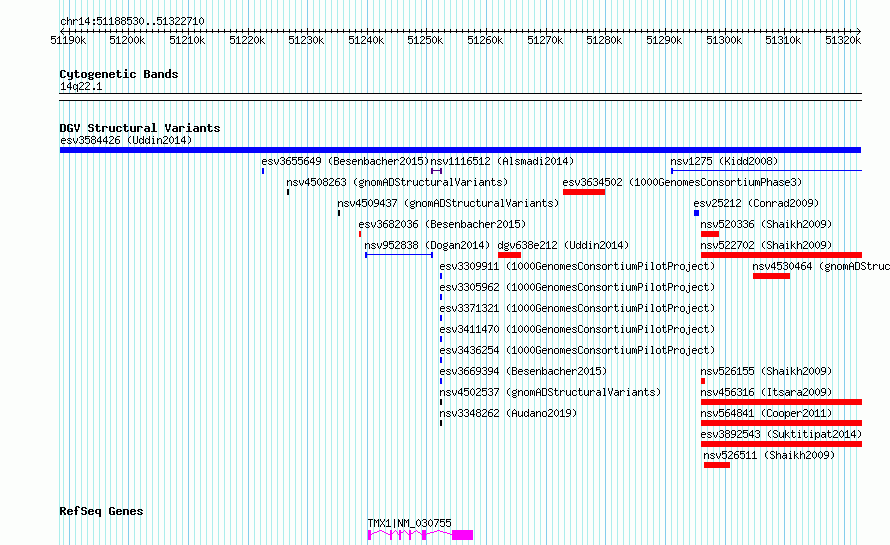Select nsv456316 (Itsara2009) label
The width and height of the screenshot is (890, 545).
(x=766, y=392)
